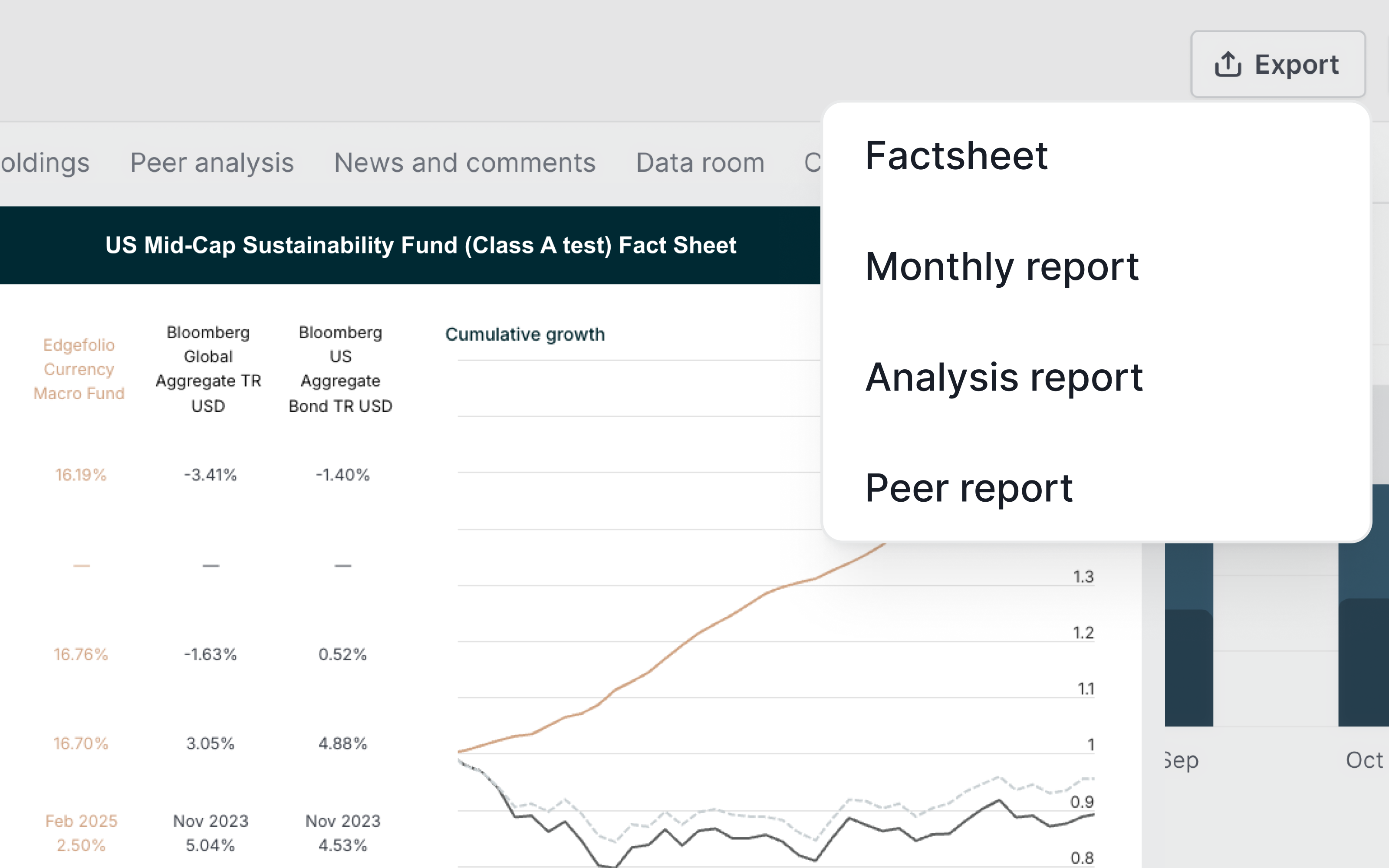Image resolution: width=1389 pixels, height=868 pixels.
Task: Click the US Mid-Cap Sustainability Fund header
Action: click(420, 245)
